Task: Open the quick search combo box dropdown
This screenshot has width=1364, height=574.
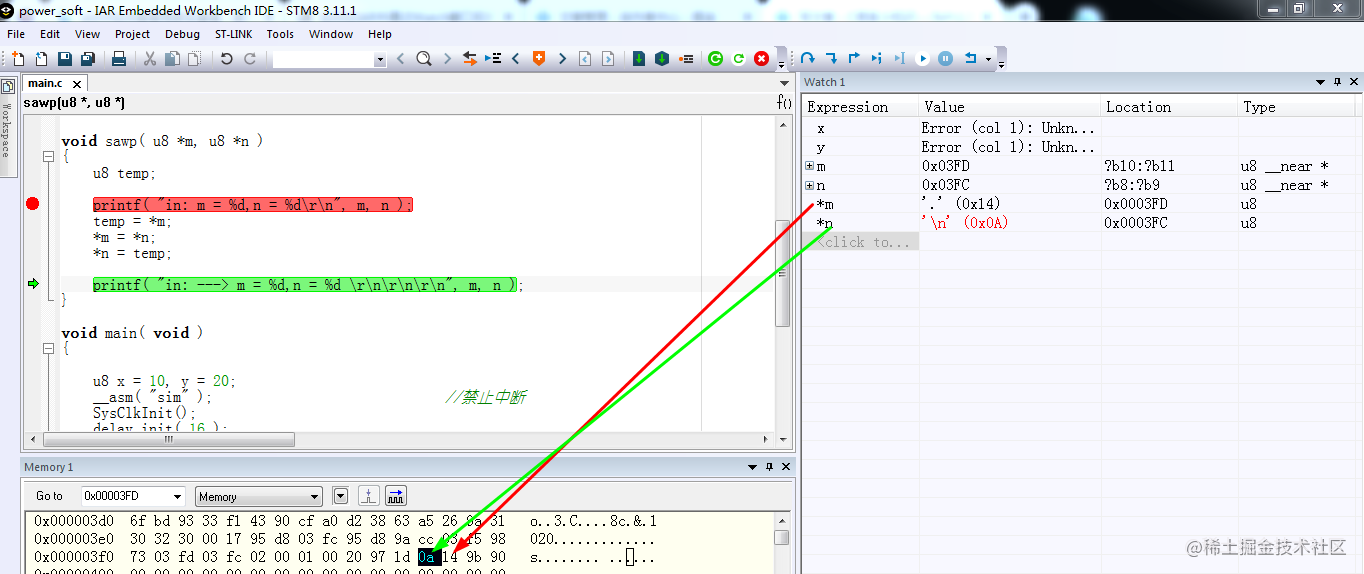Action: 380,59
